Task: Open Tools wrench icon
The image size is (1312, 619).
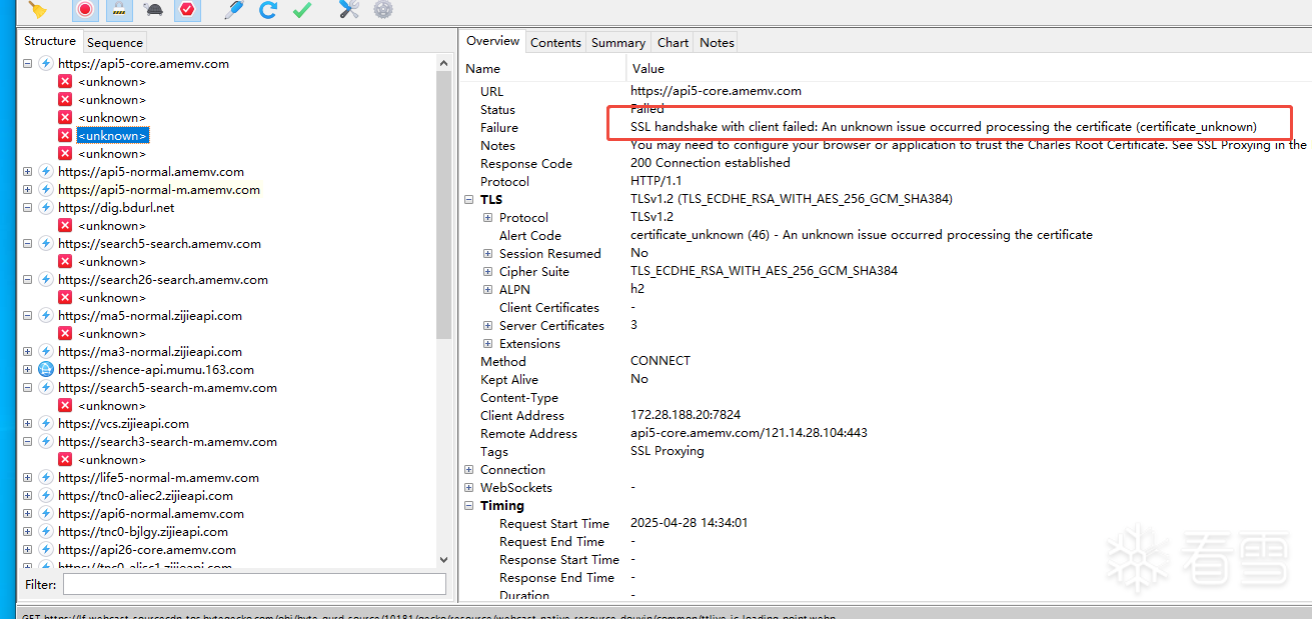Action: pos(349,9)
